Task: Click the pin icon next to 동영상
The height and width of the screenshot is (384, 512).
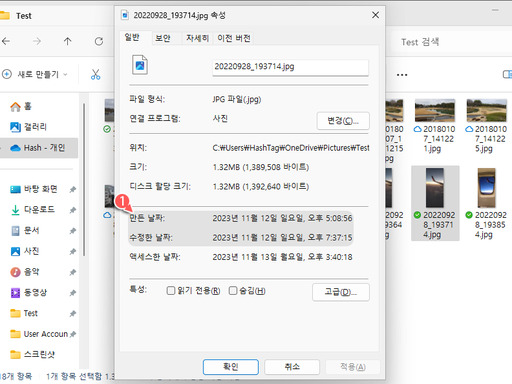Action: (x=73, y=293)
